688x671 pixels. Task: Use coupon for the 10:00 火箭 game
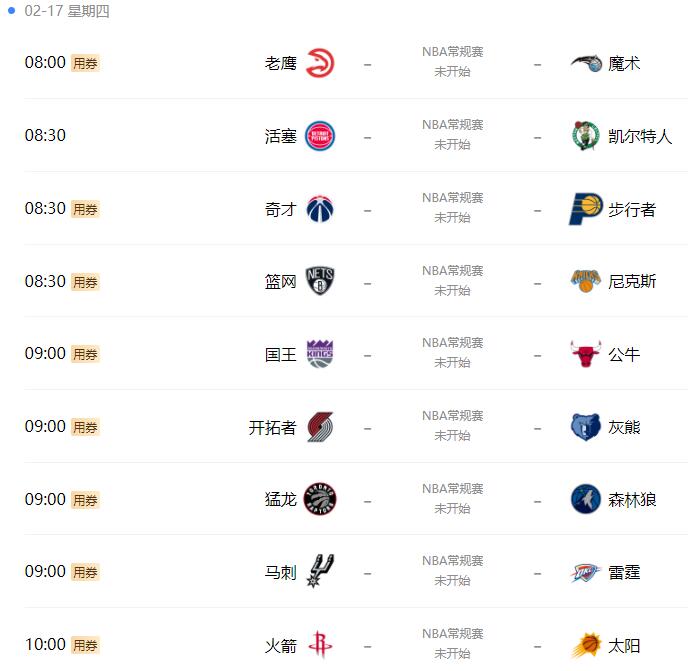point(85,645)
